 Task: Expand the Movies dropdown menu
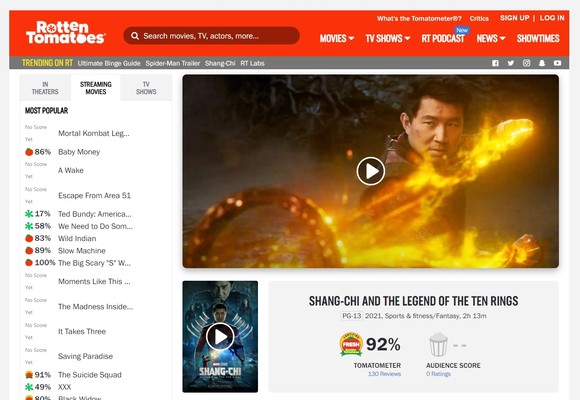[337, 38]
